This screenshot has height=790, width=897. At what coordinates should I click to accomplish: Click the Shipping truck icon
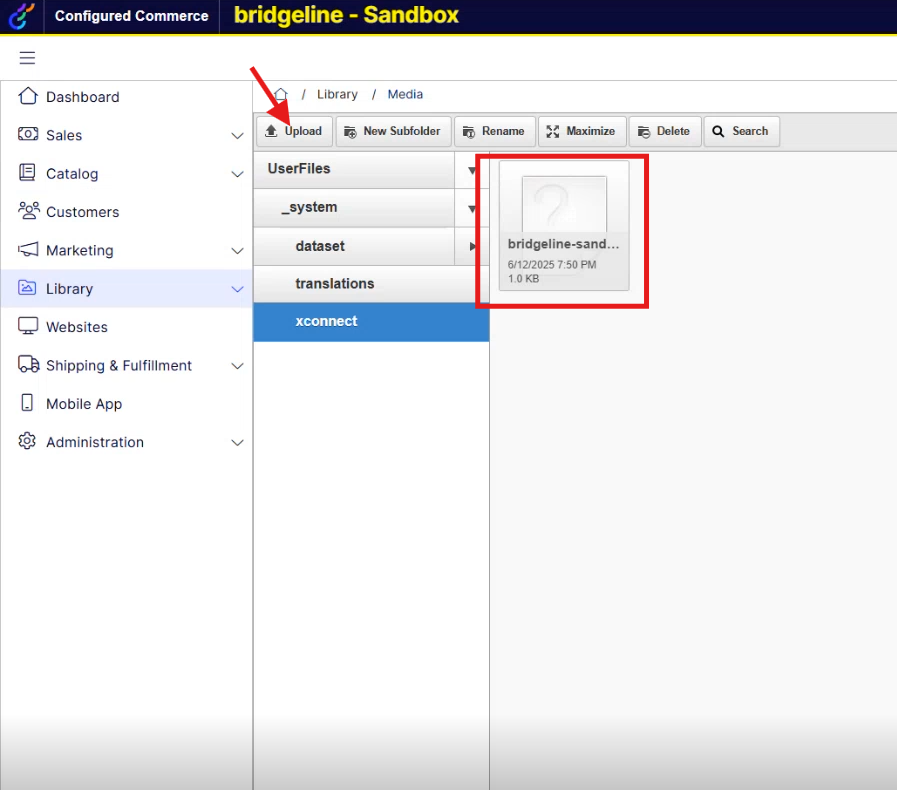(x=29, y=364)
